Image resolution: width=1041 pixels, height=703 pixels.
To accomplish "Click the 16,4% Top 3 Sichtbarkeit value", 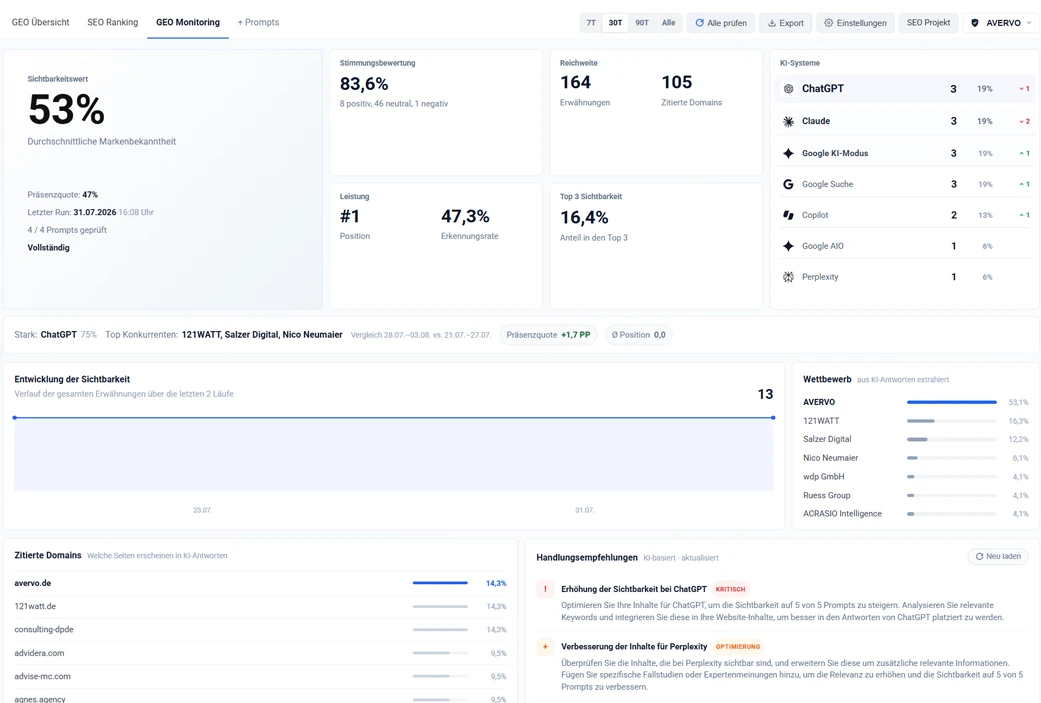I will [584, 218].
